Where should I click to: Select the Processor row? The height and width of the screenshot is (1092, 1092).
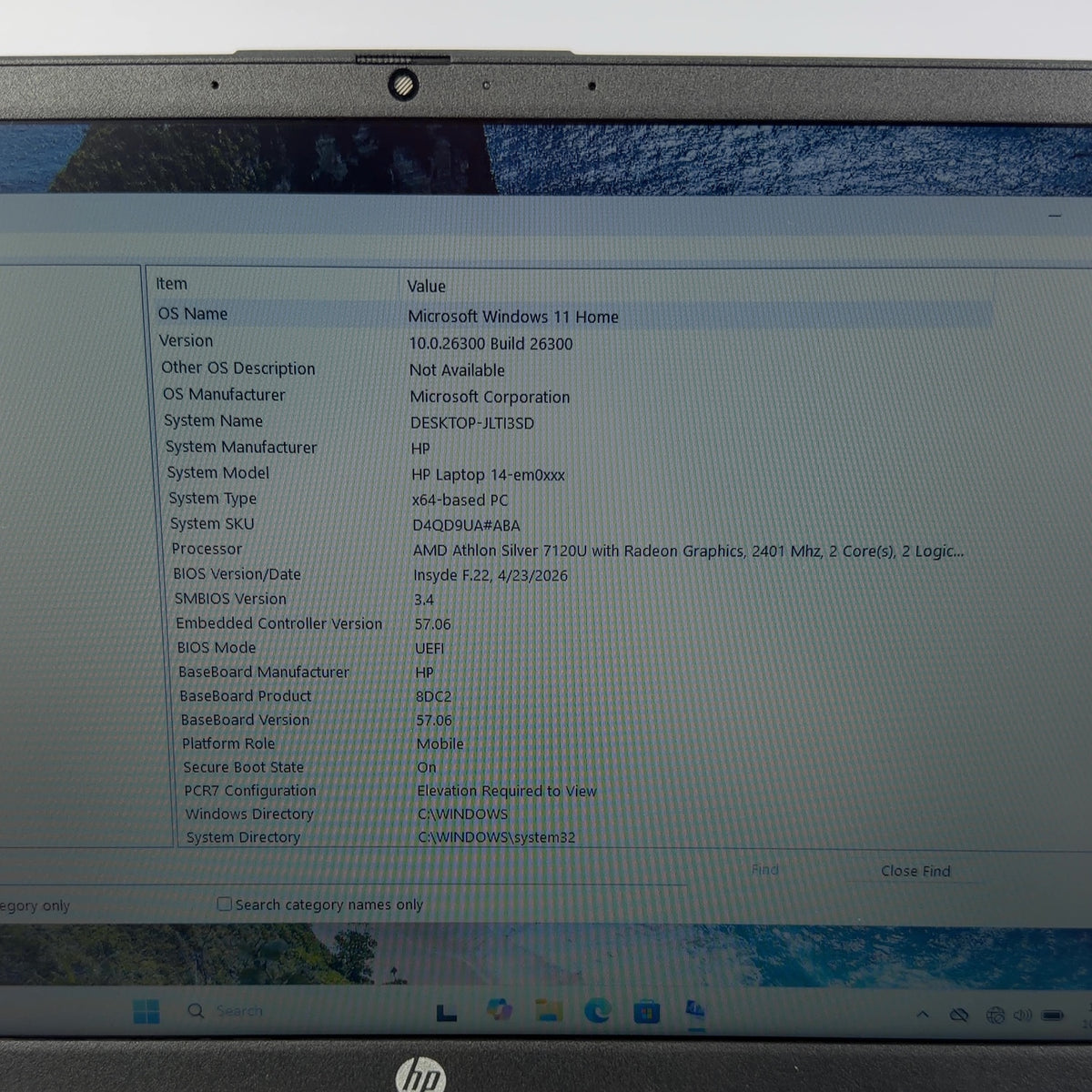(573, 550)
